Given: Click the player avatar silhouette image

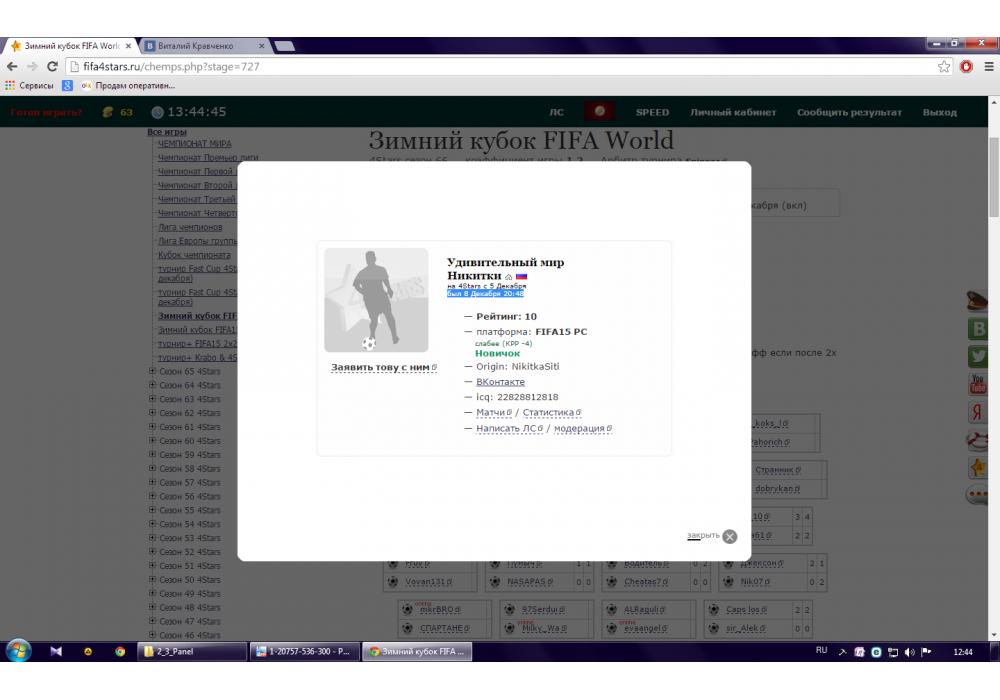Looking at the screenshot, I should [376, 300].
